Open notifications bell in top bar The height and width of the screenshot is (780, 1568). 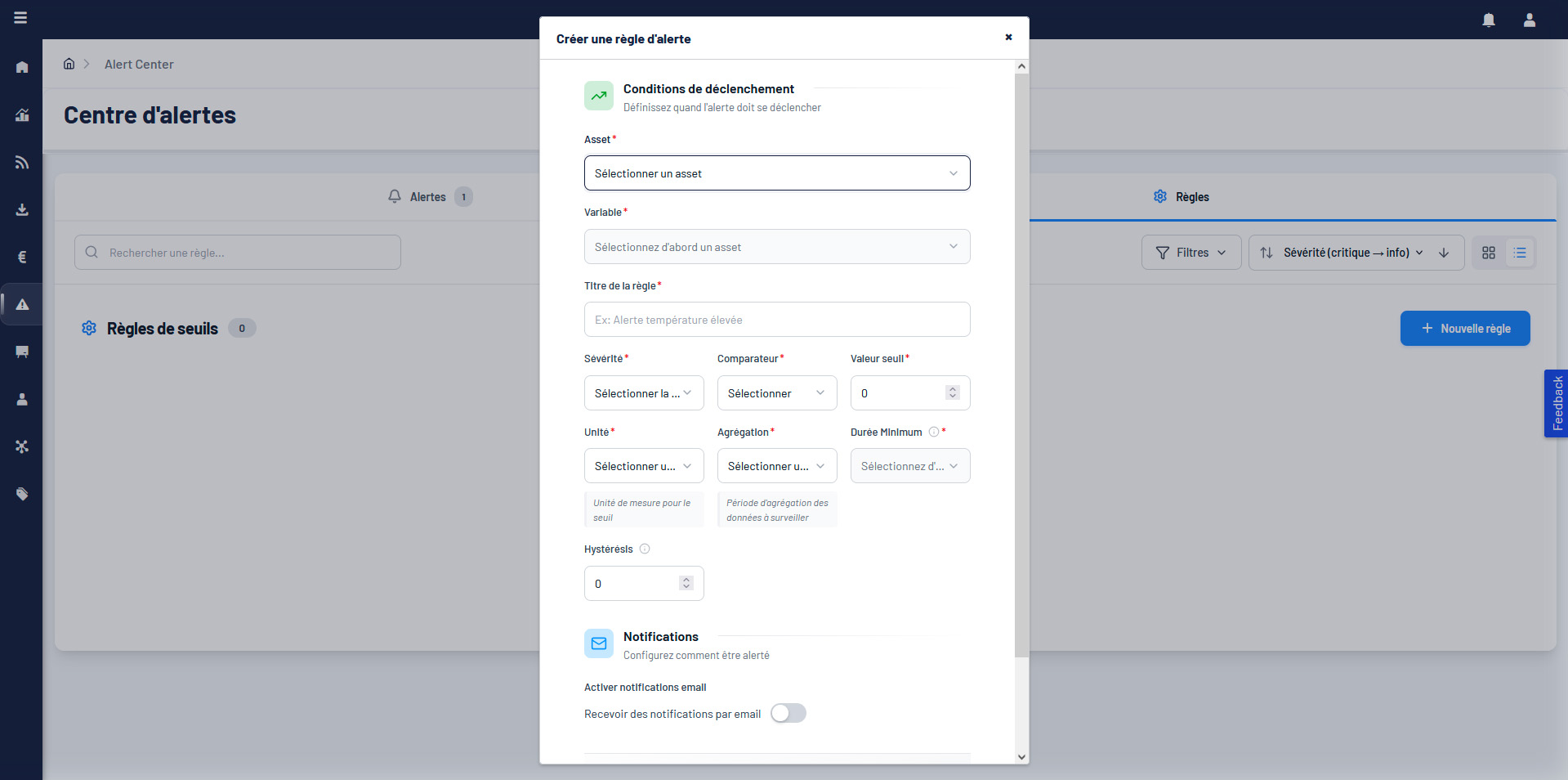coord(1488,20)
